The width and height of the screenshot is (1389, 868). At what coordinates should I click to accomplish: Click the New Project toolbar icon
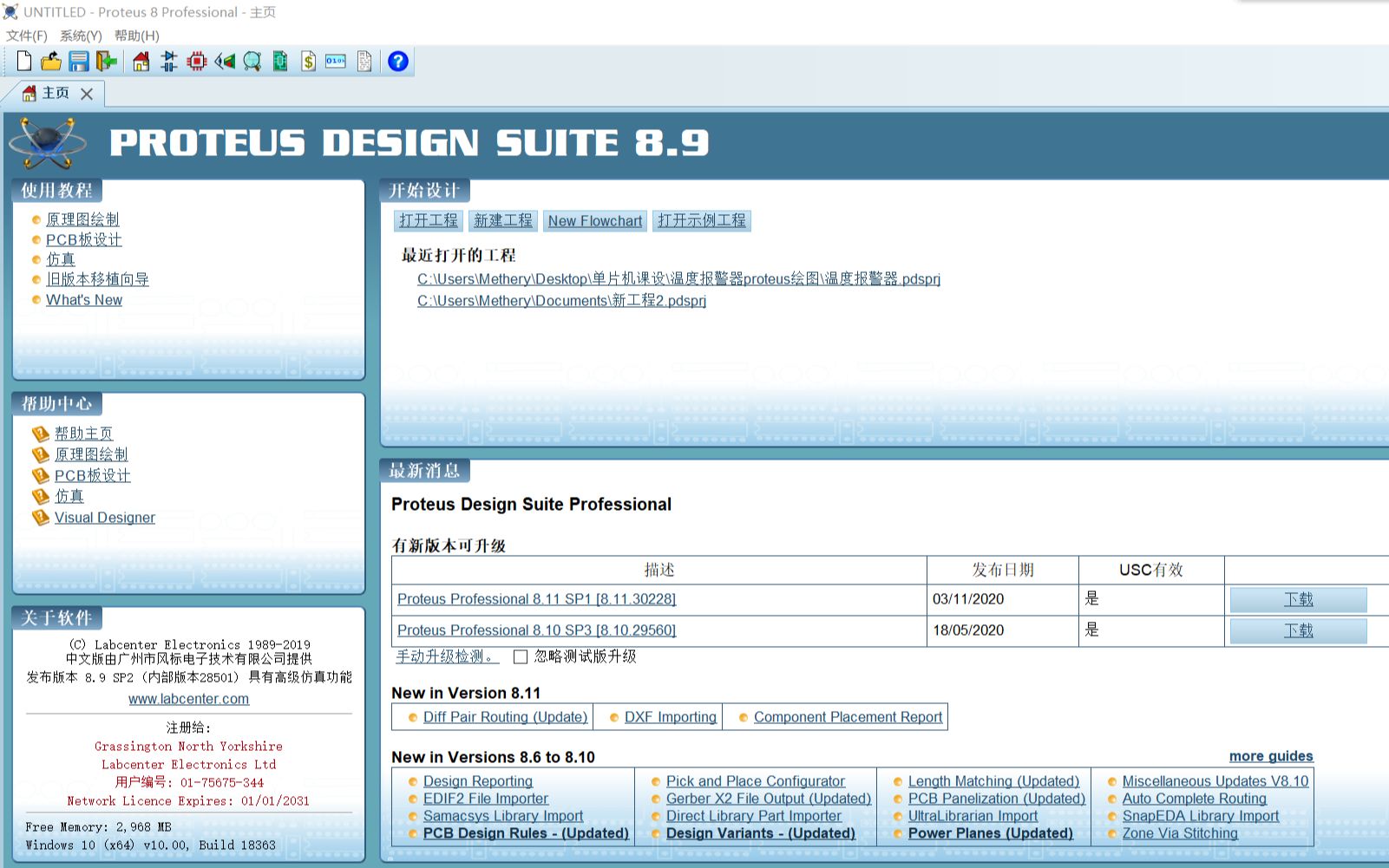point(24,62)
